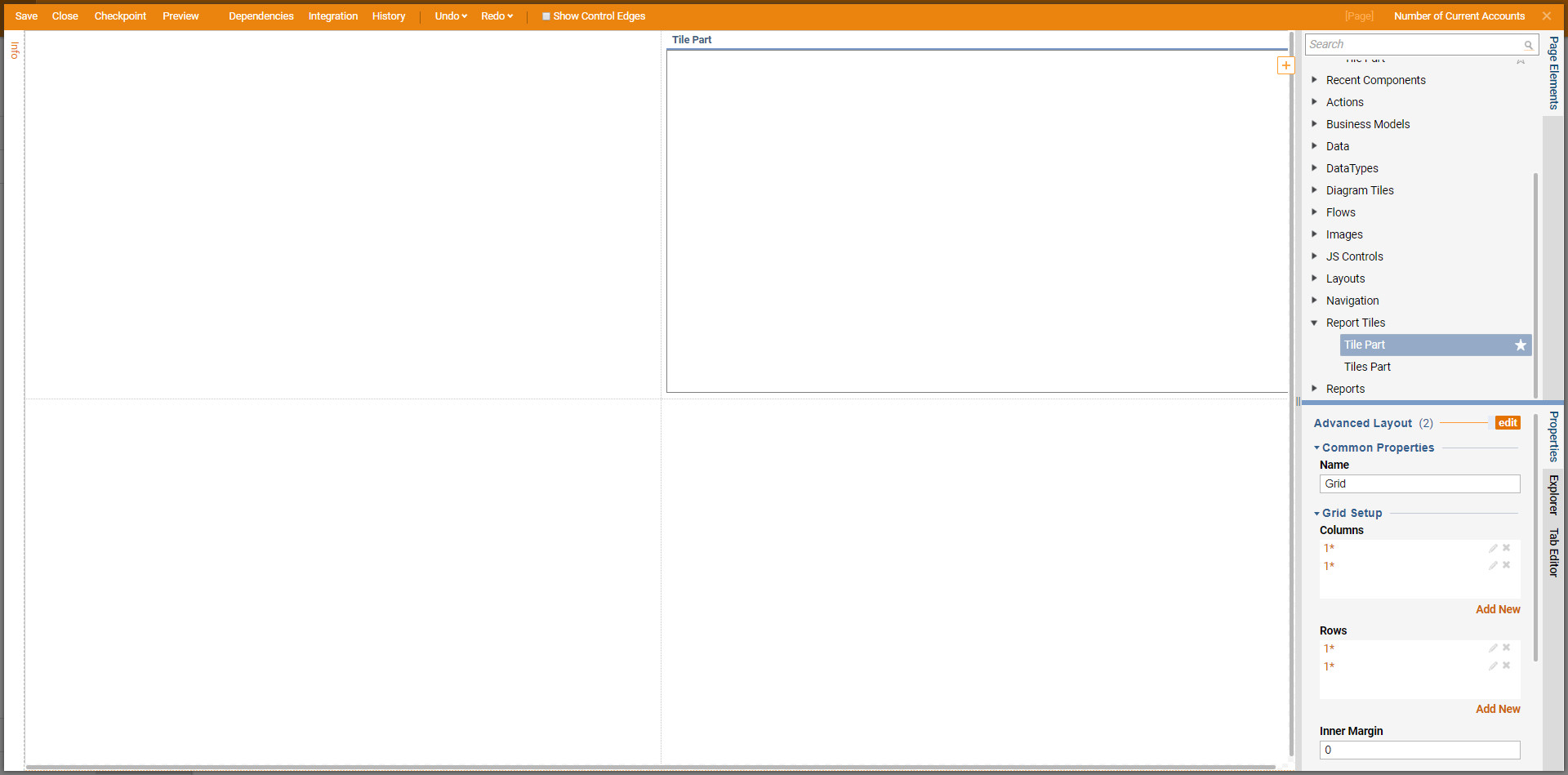The width and height of the screenshot is (1568, 775).
Task: Click the [Page] label in the title bar
Action: [x=1359, y=16]
